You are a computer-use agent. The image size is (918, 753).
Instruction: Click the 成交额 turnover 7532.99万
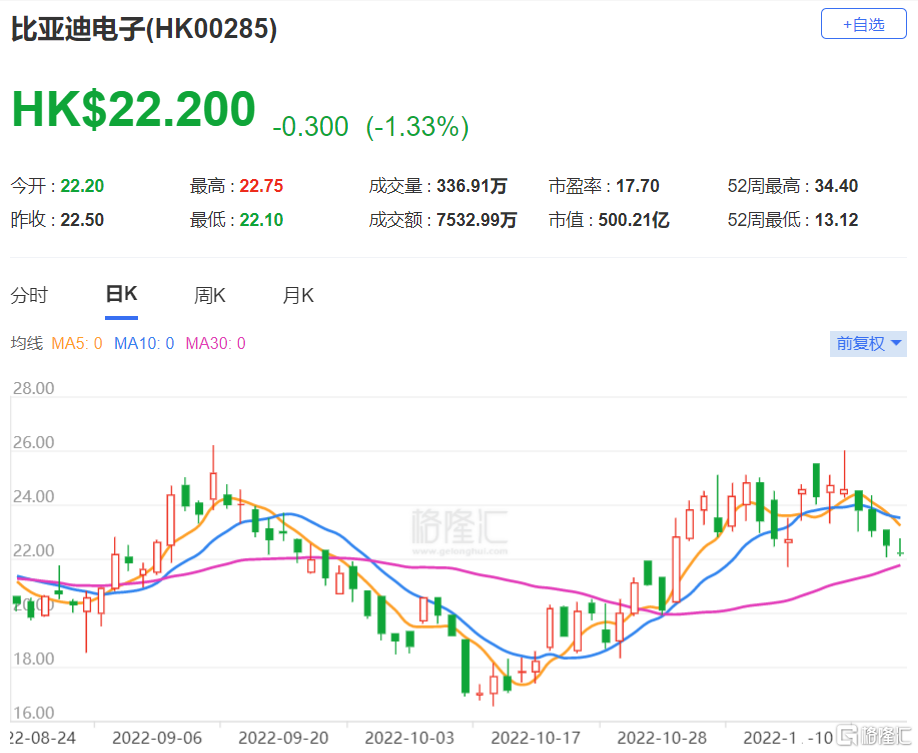click(477, 220)
